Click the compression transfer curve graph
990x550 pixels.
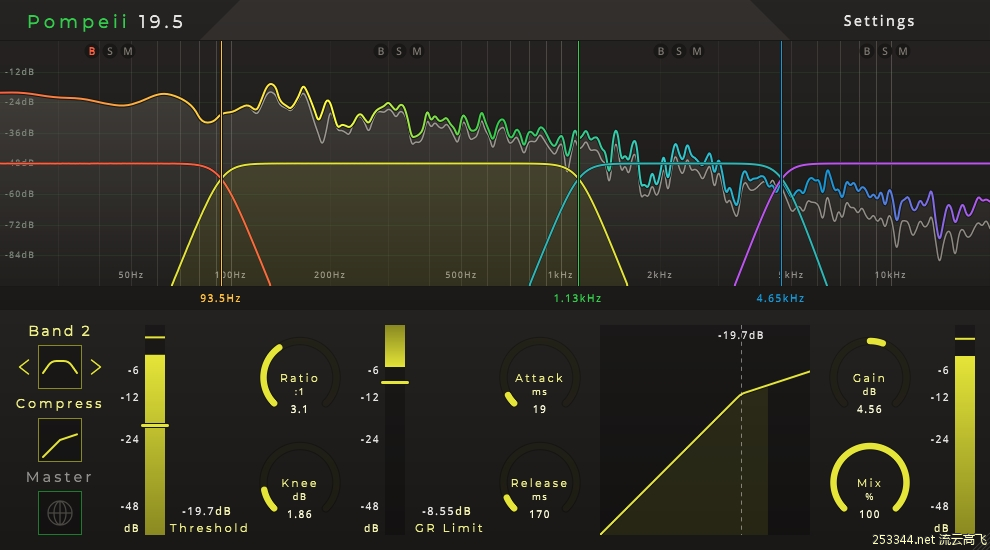pyautogui.click(x=705, y=430)
